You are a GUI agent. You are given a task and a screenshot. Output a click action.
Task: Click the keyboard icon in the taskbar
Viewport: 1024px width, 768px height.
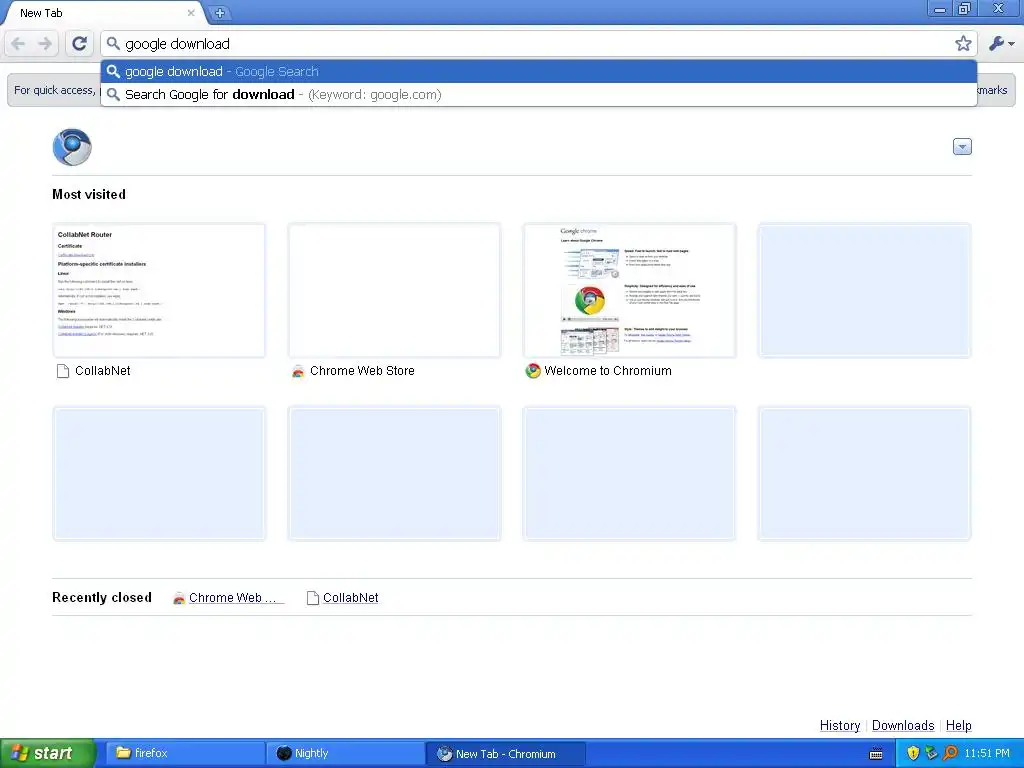coord(876,754)
